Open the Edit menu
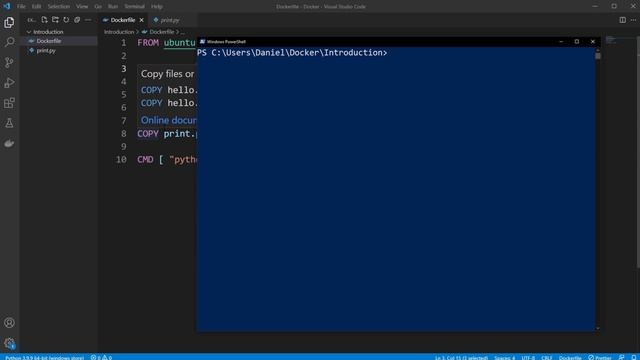The image size is (640, 360). [x=36, y=7]
